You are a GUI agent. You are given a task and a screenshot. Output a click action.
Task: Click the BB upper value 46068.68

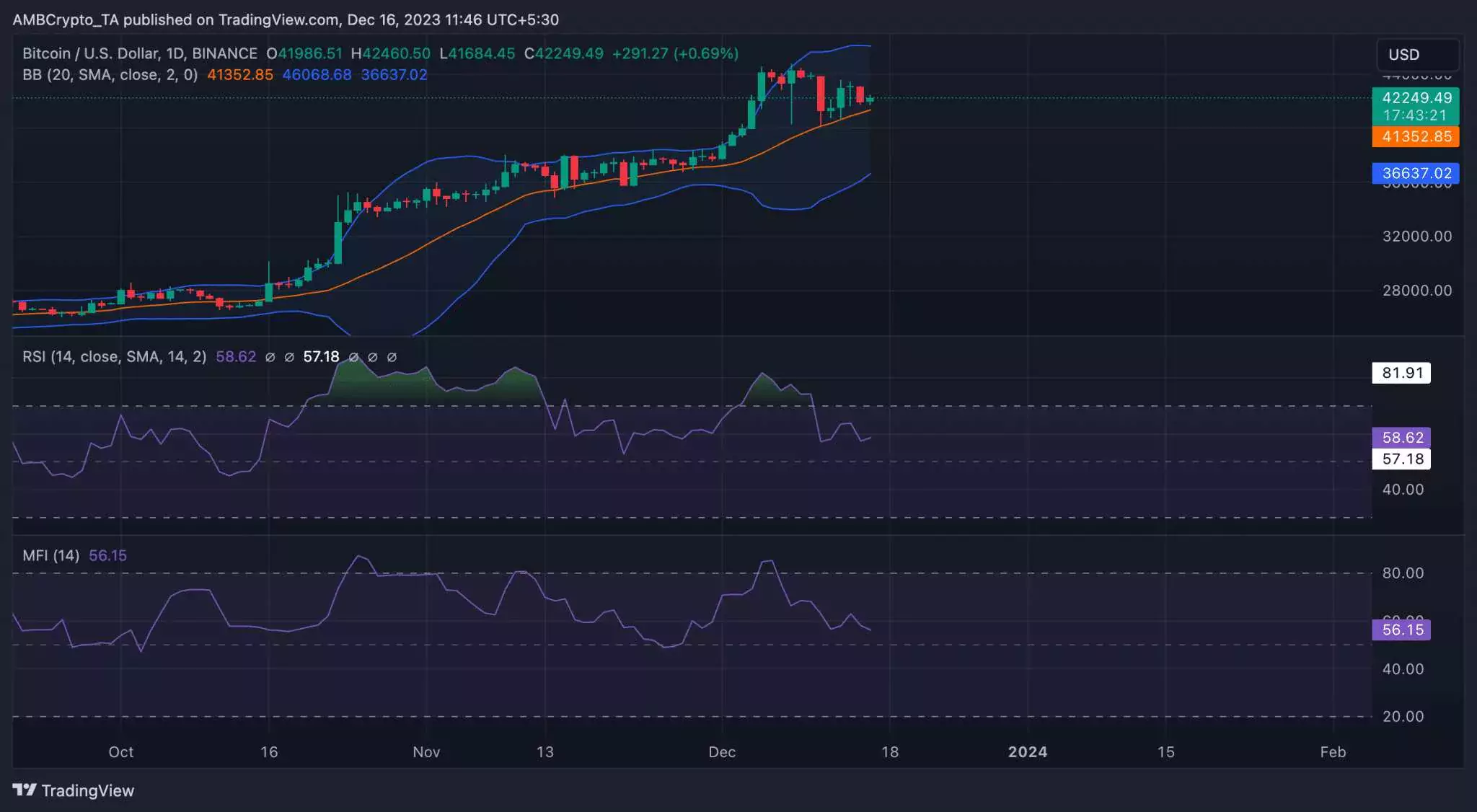pyautogui.click(x=317, y=75)
